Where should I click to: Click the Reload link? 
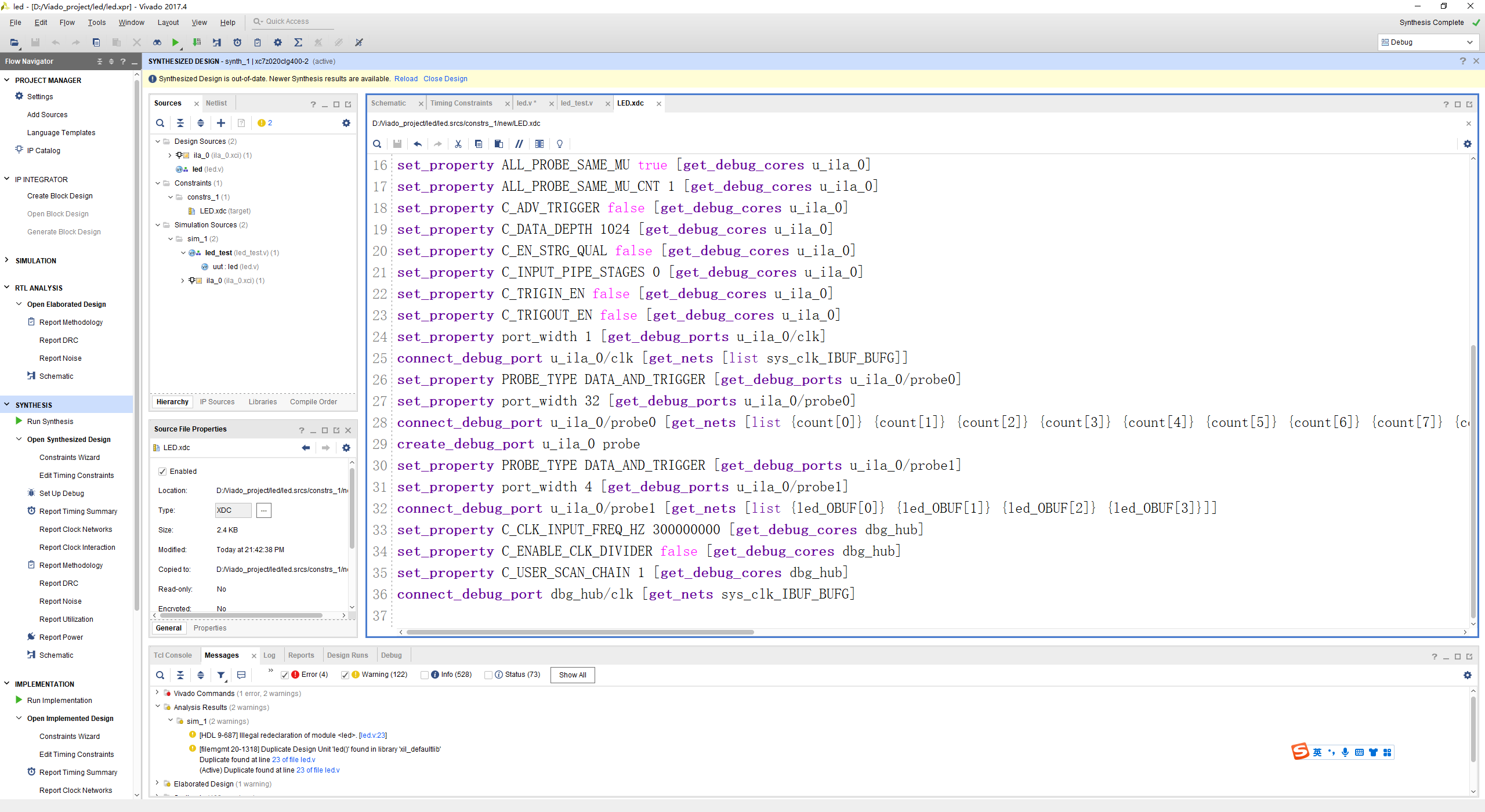[x=406, y=79]
